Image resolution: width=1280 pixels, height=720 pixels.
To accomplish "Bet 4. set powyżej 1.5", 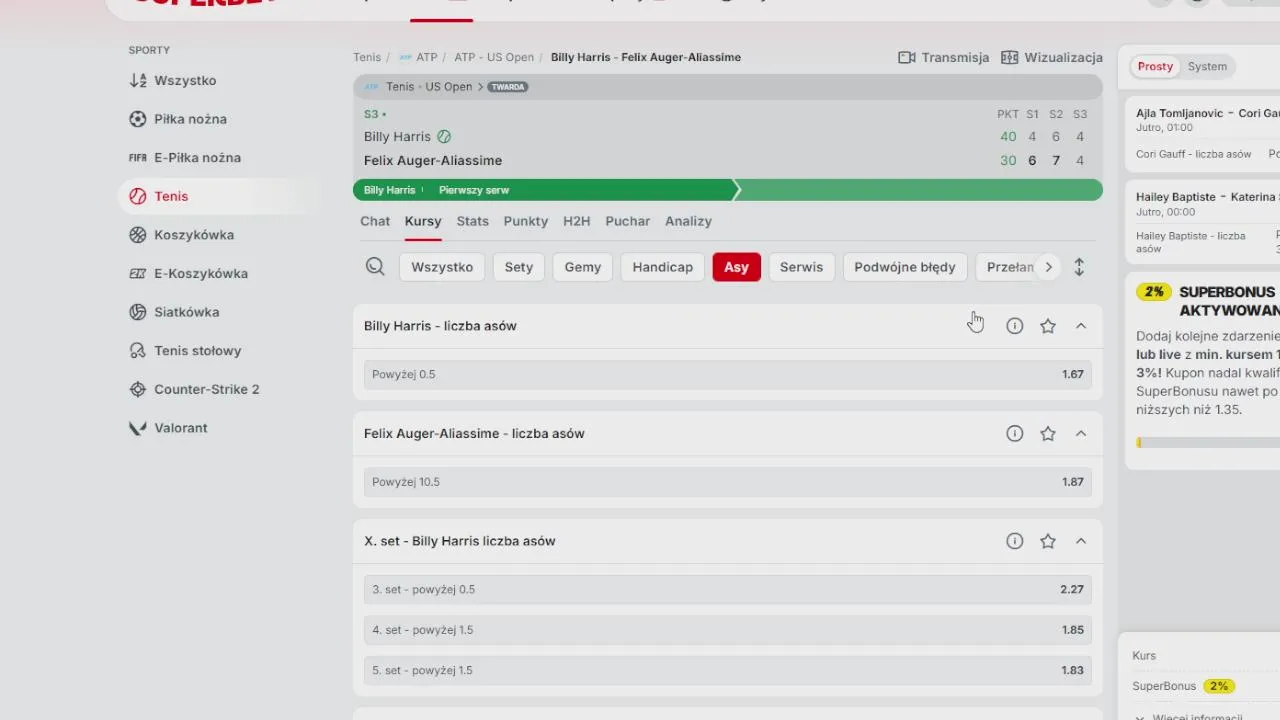I will coord(728,630).
